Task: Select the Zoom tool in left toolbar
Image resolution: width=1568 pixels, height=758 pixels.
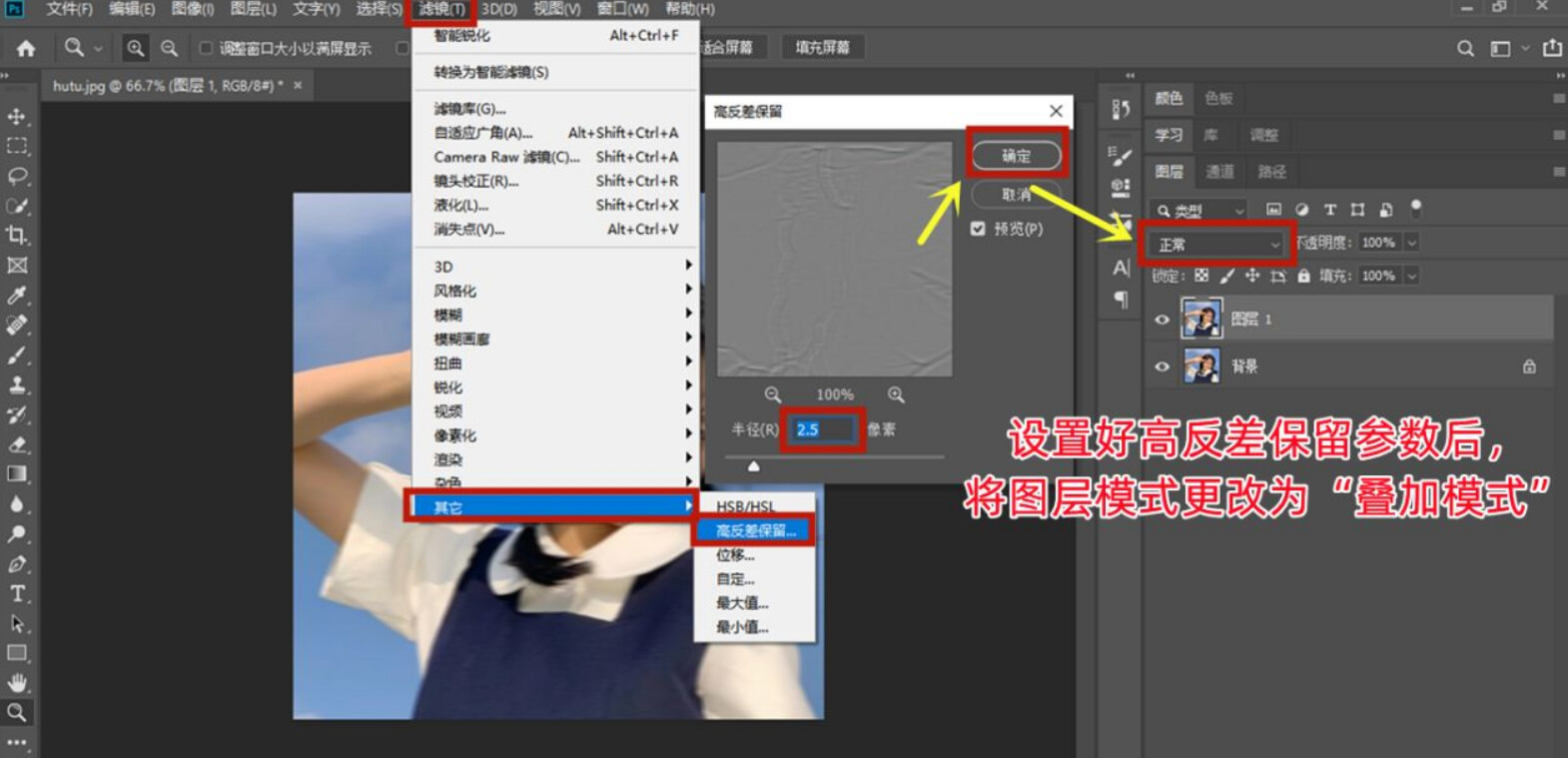Action: [x=17, y=712]
